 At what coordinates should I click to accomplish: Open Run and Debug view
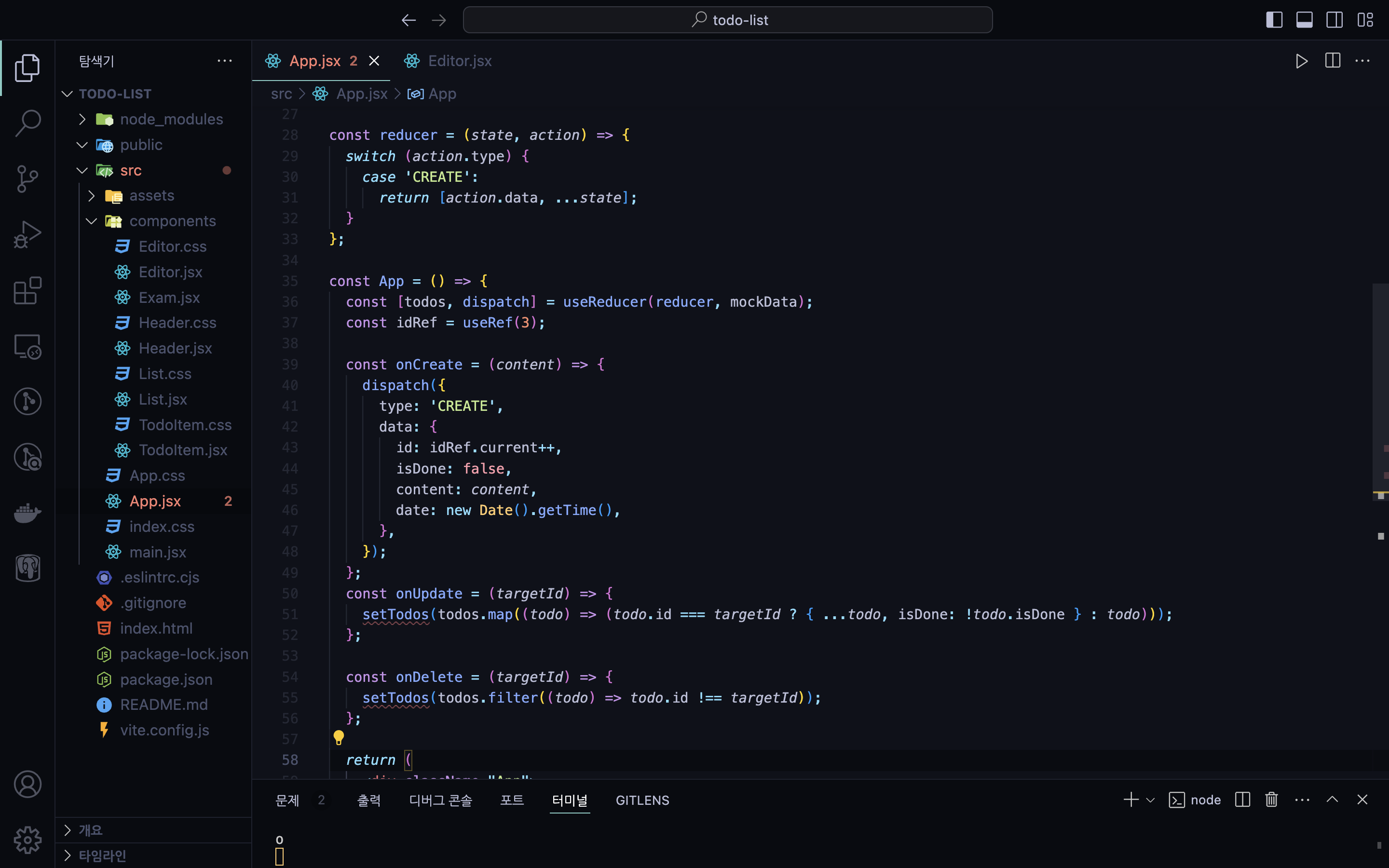[27, 234]
